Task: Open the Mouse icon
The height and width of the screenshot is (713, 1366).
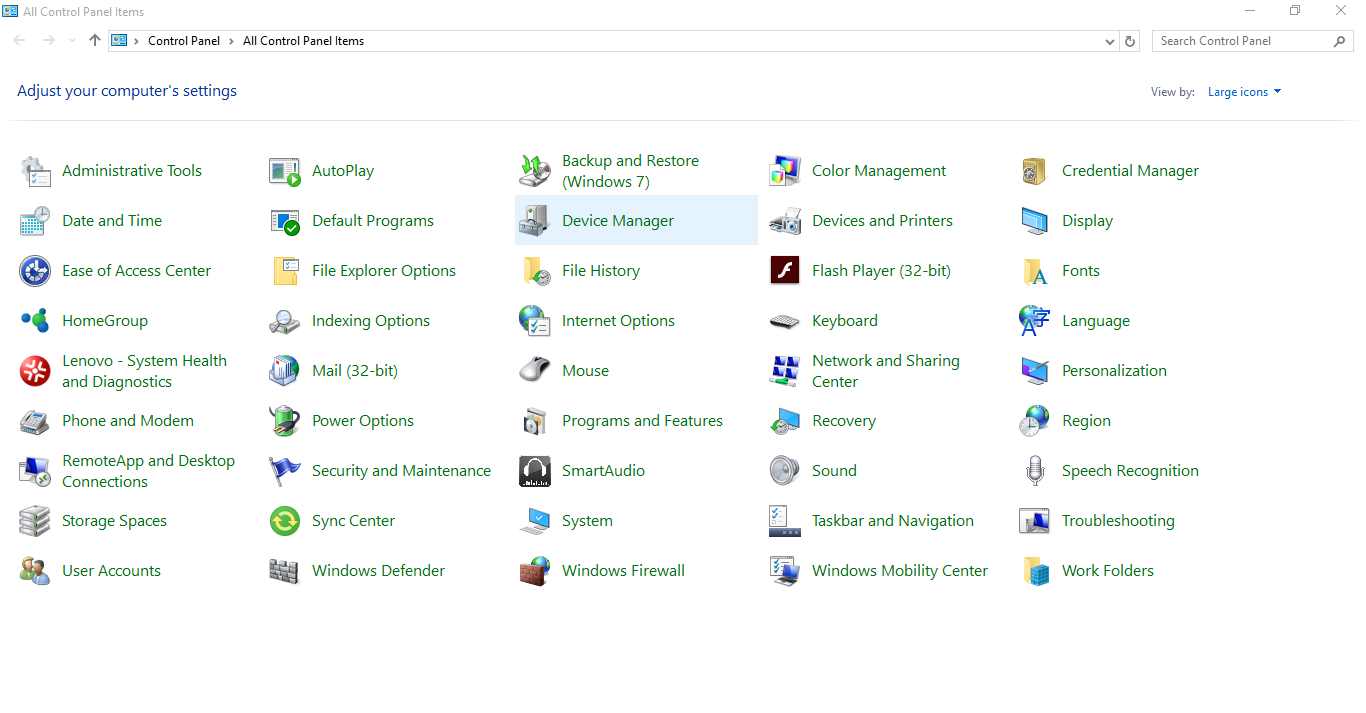Action: (535, 371)
